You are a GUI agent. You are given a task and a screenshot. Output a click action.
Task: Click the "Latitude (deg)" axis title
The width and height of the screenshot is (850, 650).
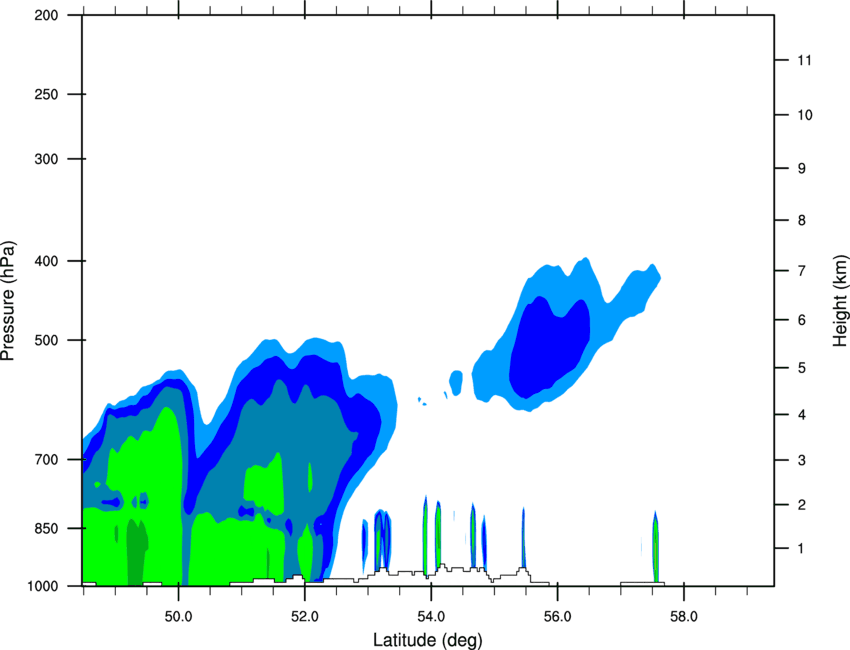427,640
